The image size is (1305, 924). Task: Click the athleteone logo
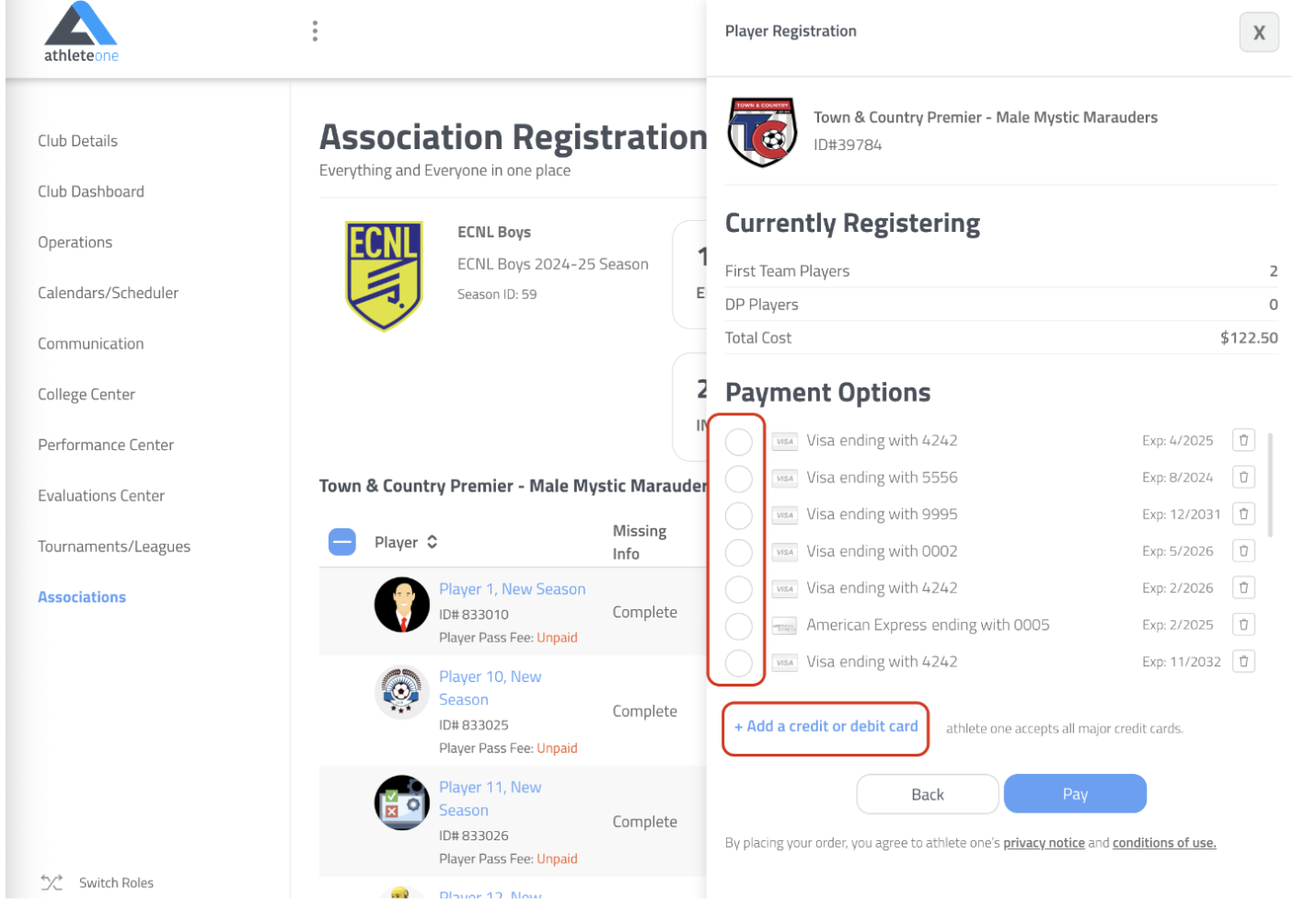tap(81, 32)
